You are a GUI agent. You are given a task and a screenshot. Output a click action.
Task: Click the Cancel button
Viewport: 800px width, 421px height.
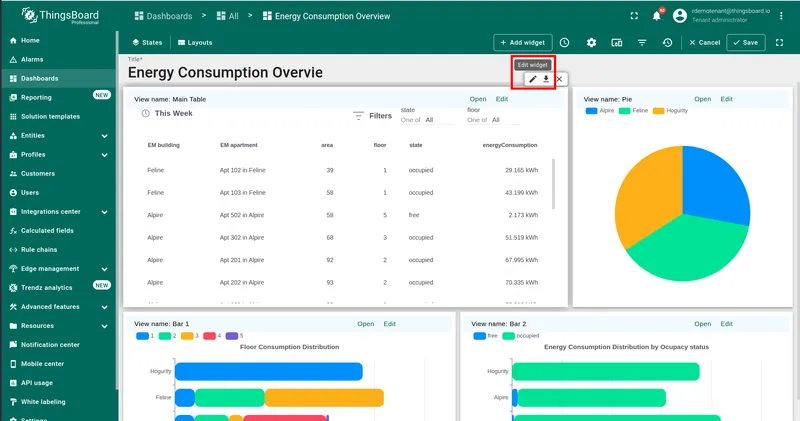pos(705,43)
